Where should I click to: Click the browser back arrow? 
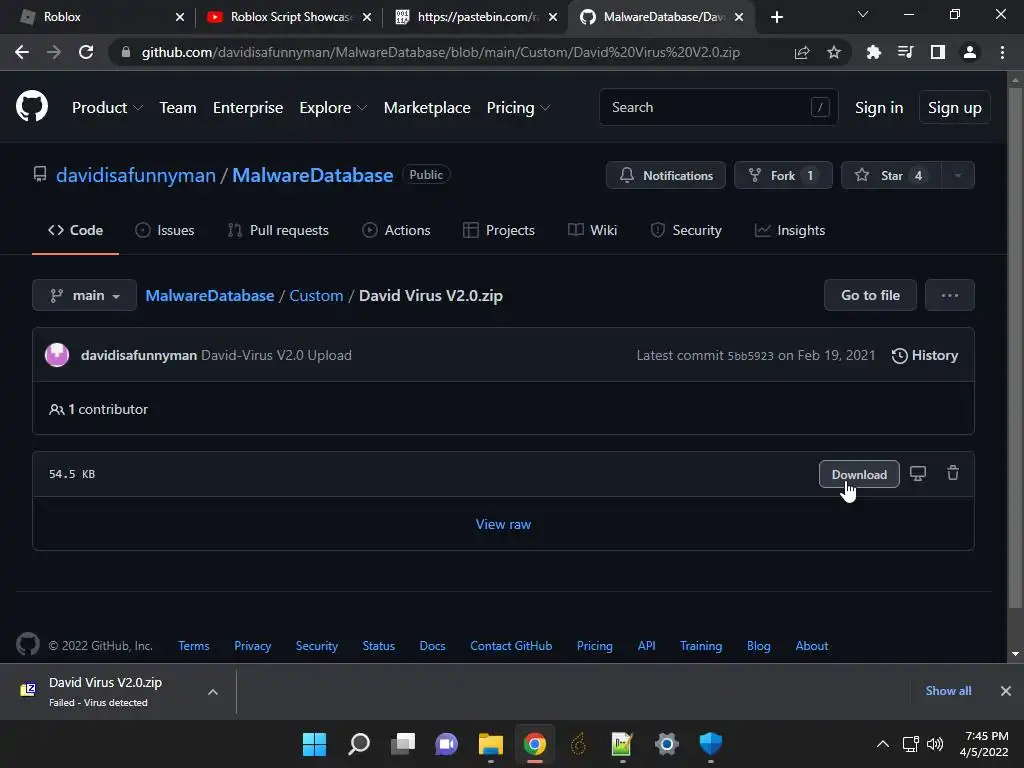tap(22, 52)
